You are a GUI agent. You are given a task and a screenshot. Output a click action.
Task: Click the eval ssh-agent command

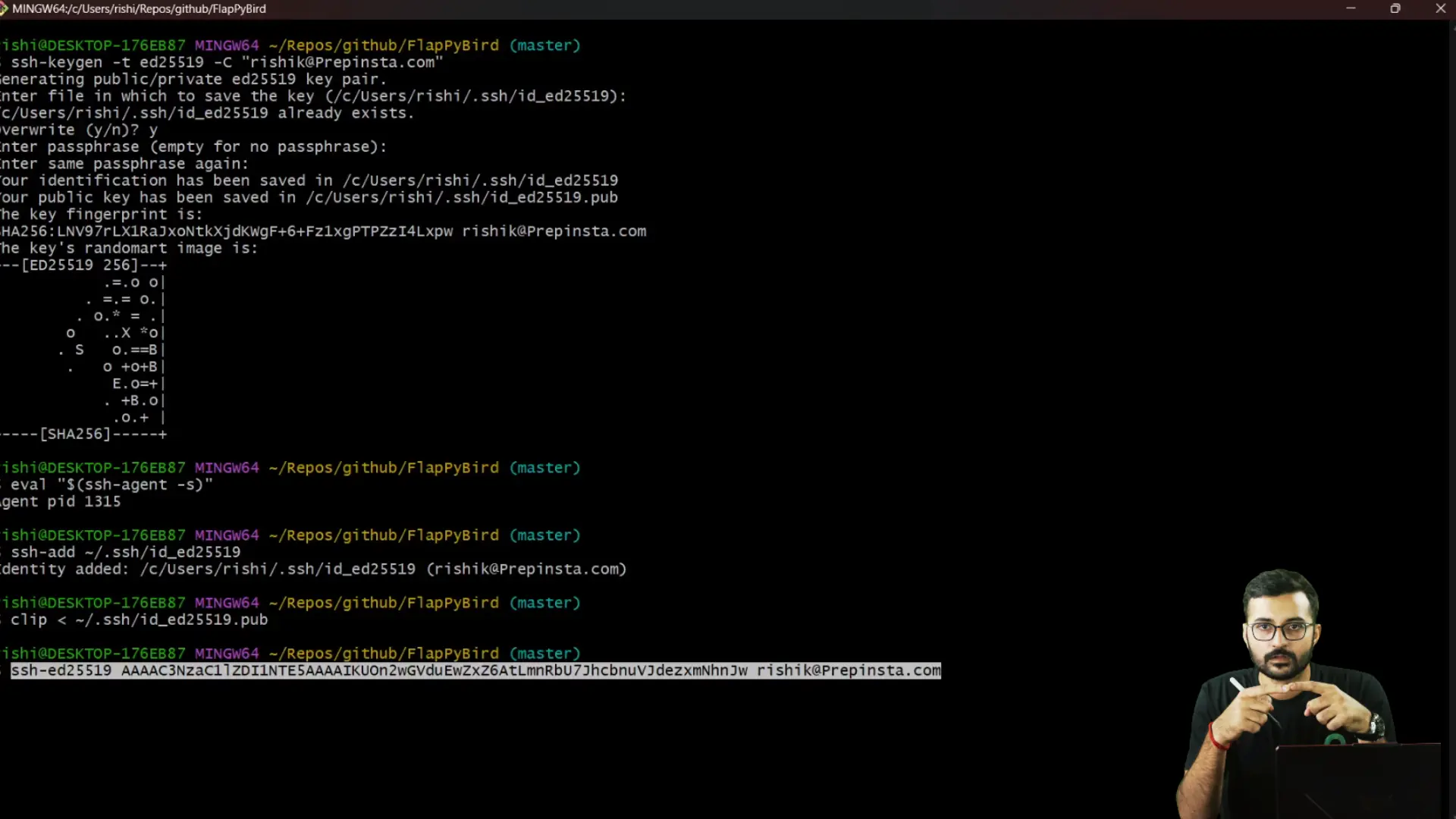(x=111, y=485)
